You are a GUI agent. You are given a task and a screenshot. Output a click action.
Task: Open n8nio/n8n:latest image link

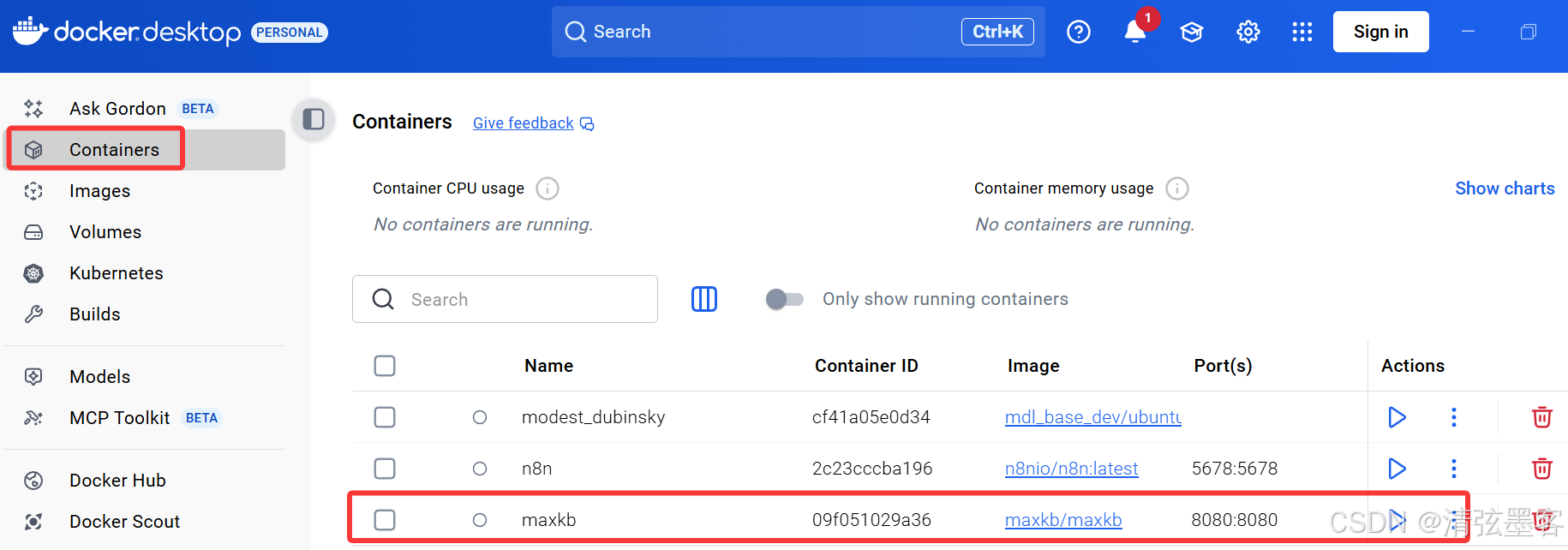pos(1072,469)
